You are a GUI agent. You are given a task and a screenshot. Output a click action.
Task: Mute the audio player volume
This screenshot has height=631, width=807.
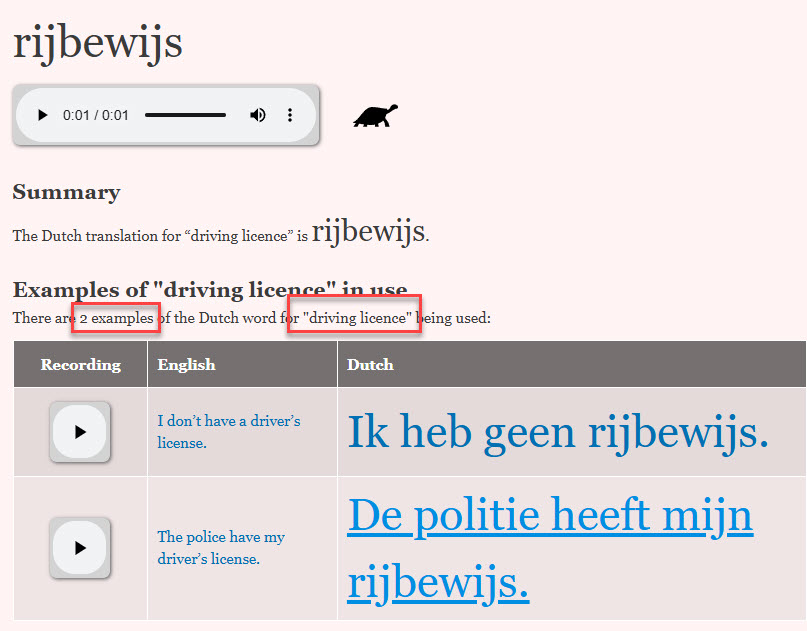[258, 115]
